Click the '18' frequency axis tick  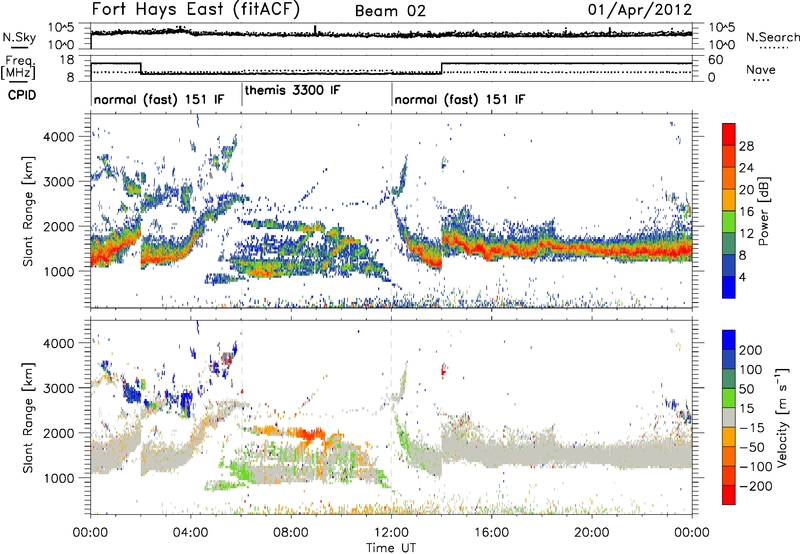[x=66, y=60]
